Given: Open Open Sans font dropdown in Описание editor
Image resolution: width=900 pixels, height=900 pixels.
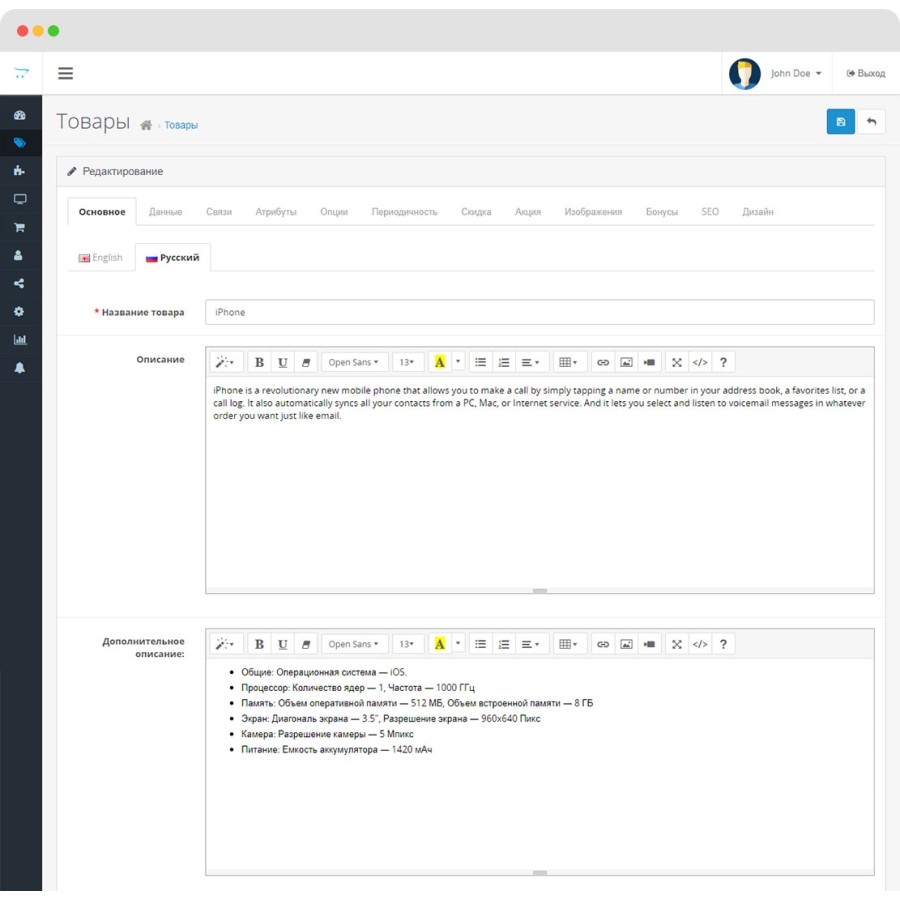Looking at the screenshot, I should (354, 362).
